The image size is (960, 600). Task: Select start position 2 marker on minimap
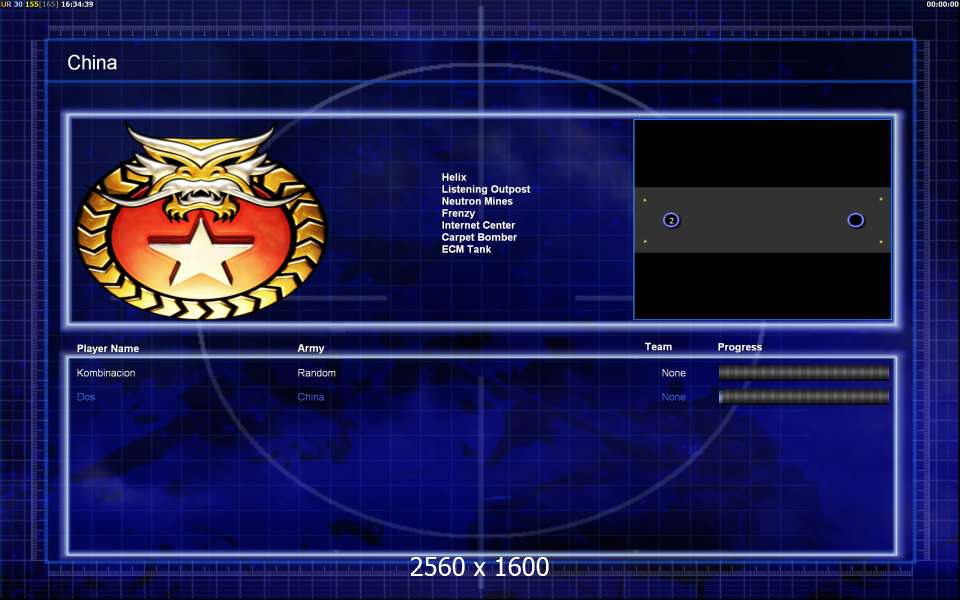[x=671, y=220]
